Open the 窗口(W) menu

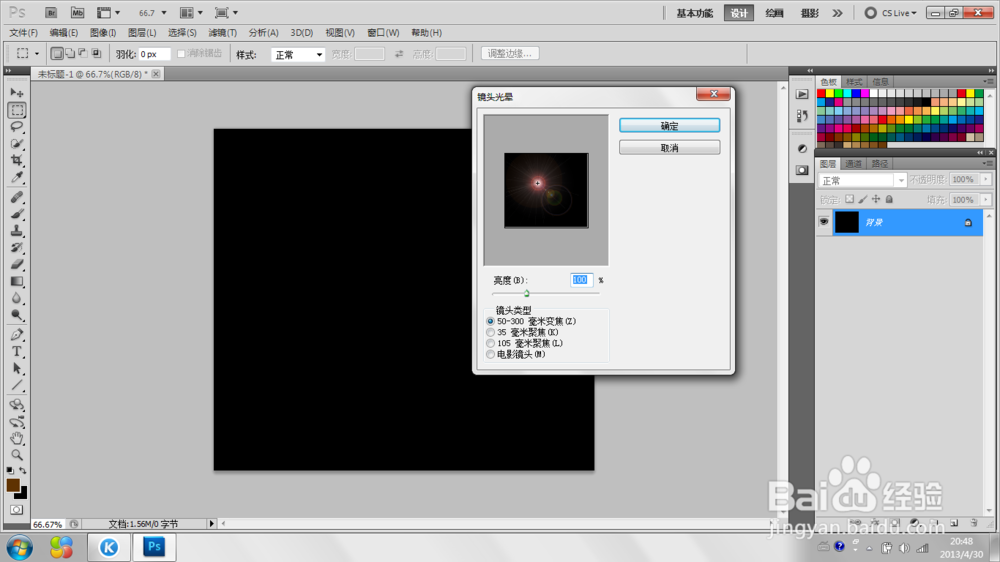pos(383,33)
